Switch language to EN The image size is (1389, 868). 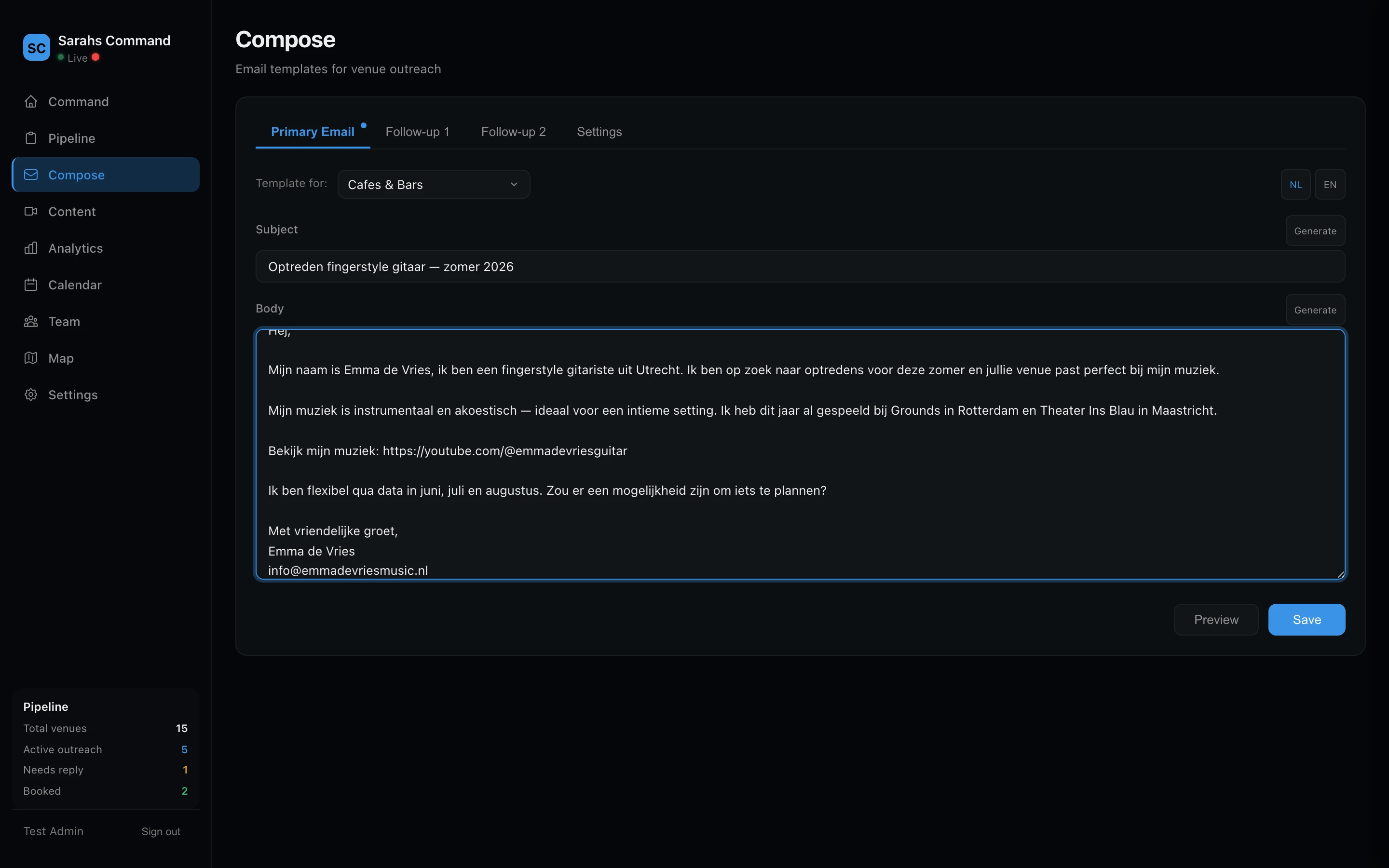coord(1331,184)
